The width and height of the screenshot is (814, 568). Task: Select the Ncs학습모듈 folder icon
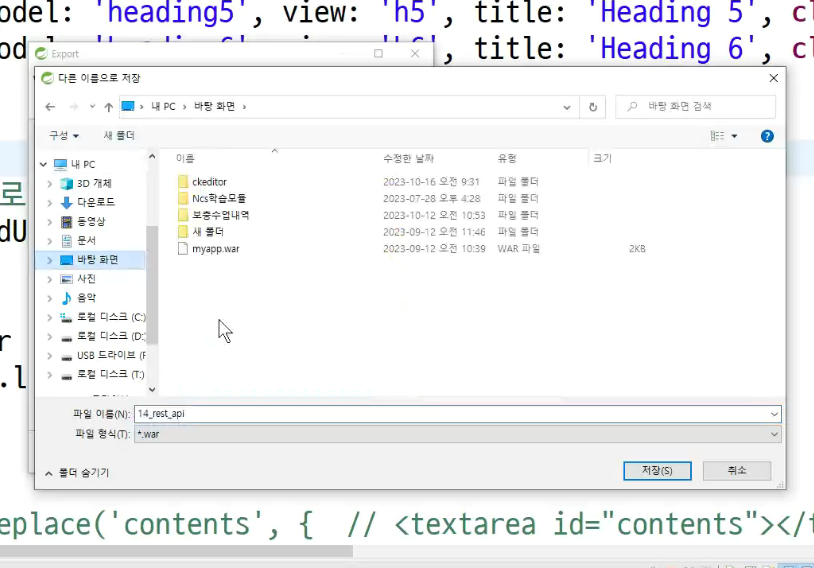tap(183, 198)
